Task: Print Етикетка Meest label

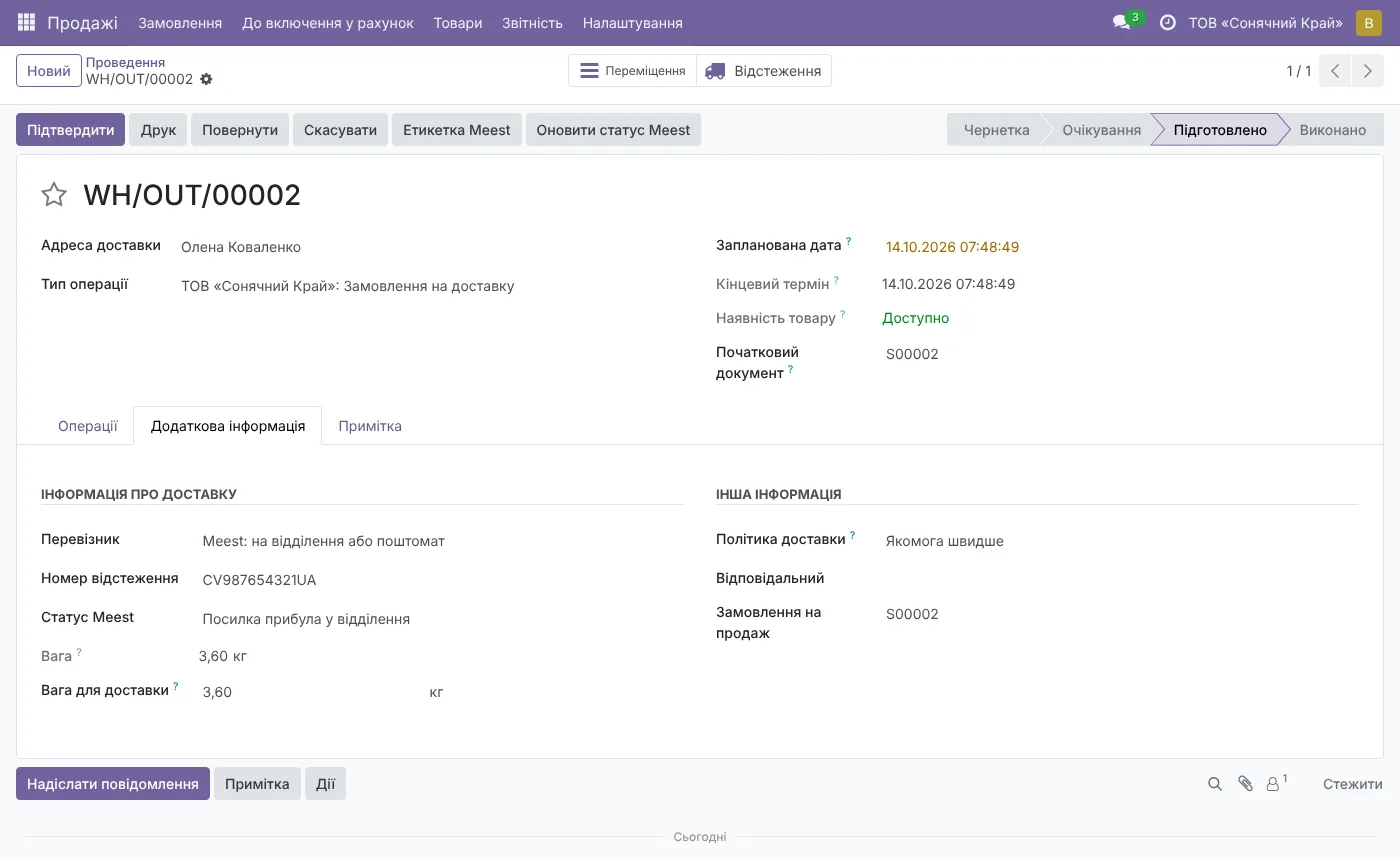Action: (x=457, y=130)
